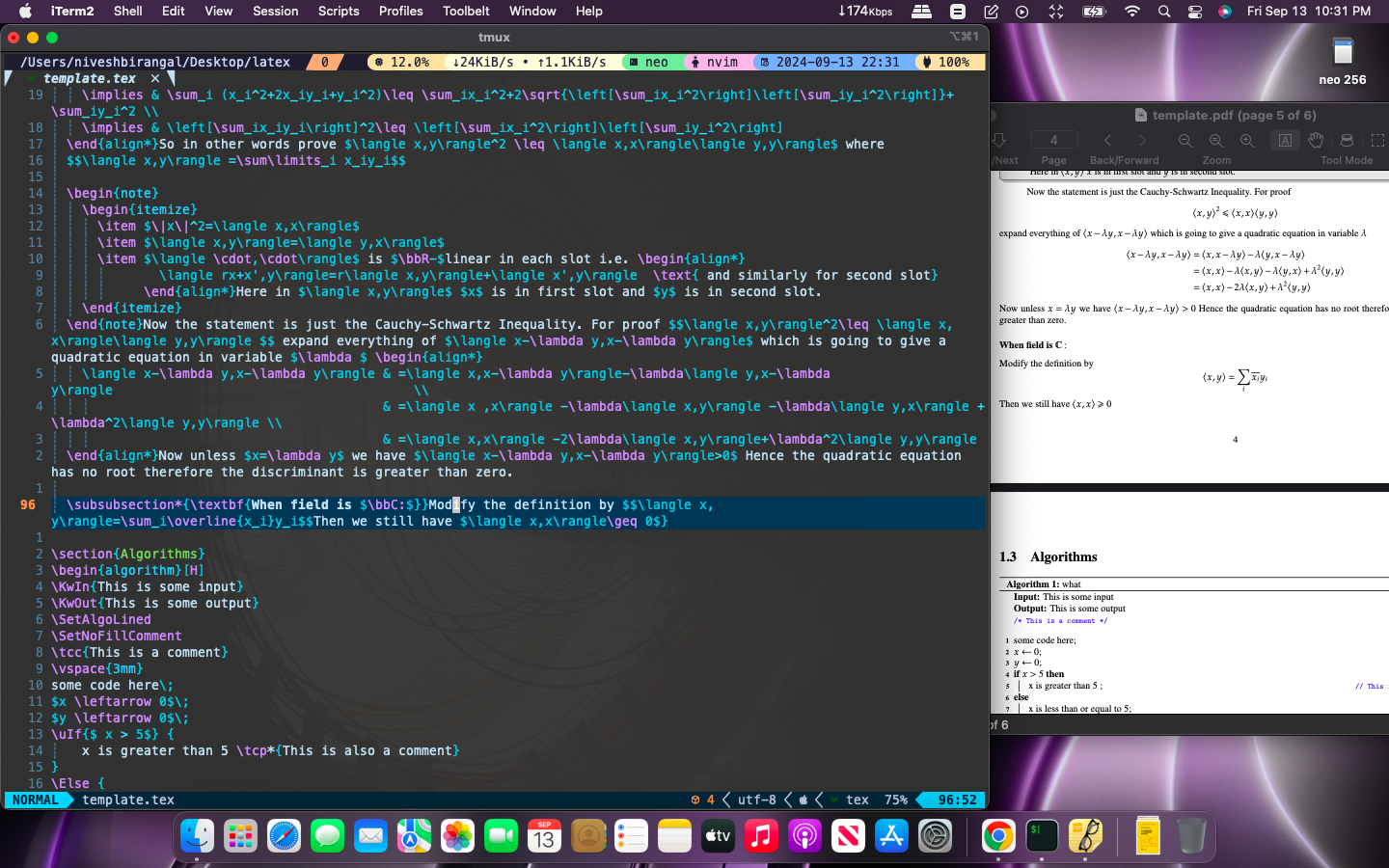Launch Apple TV from the Dock
This screenshot has height=868, width=1389.
point(718,835)
